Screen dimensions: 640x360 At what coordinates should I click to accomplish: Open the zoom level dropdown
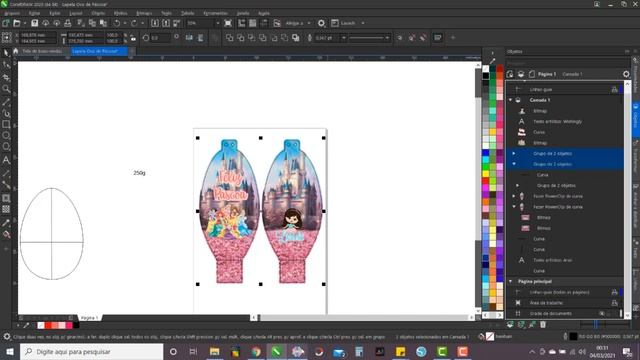point(218,23)
